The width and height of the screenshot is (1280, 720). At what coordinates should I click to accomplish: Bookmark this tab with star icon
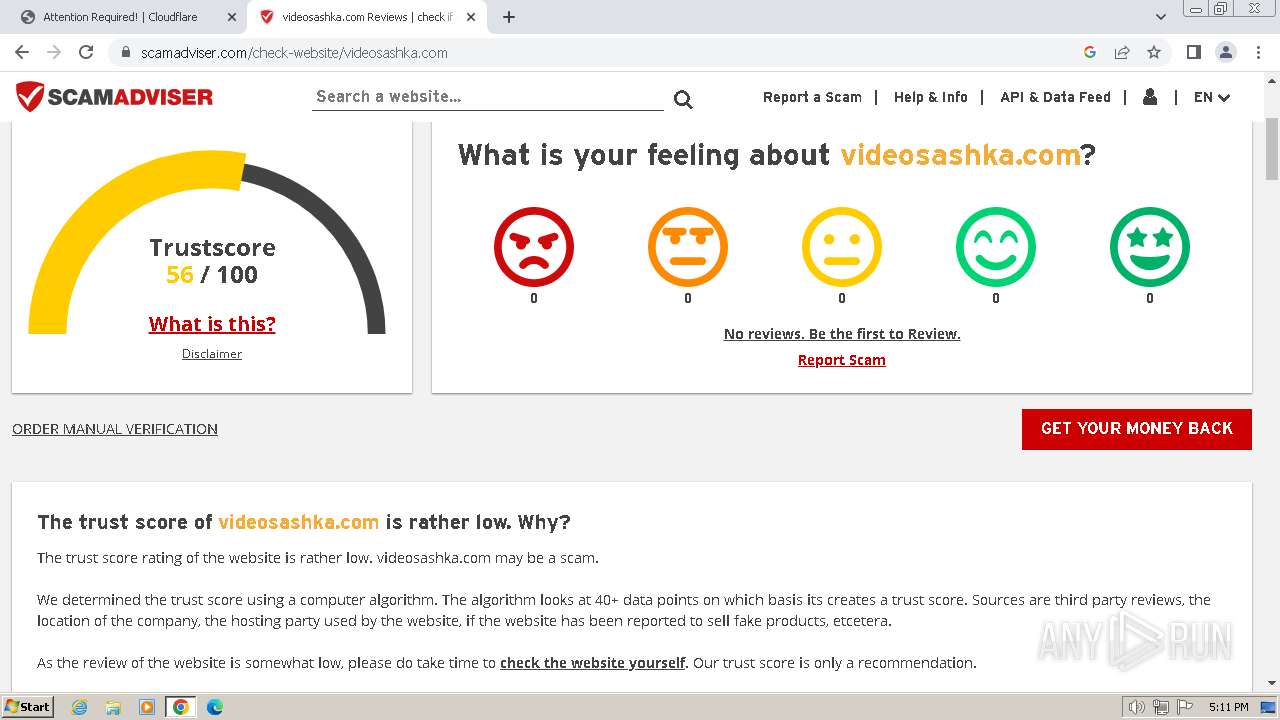(1154, 52)
